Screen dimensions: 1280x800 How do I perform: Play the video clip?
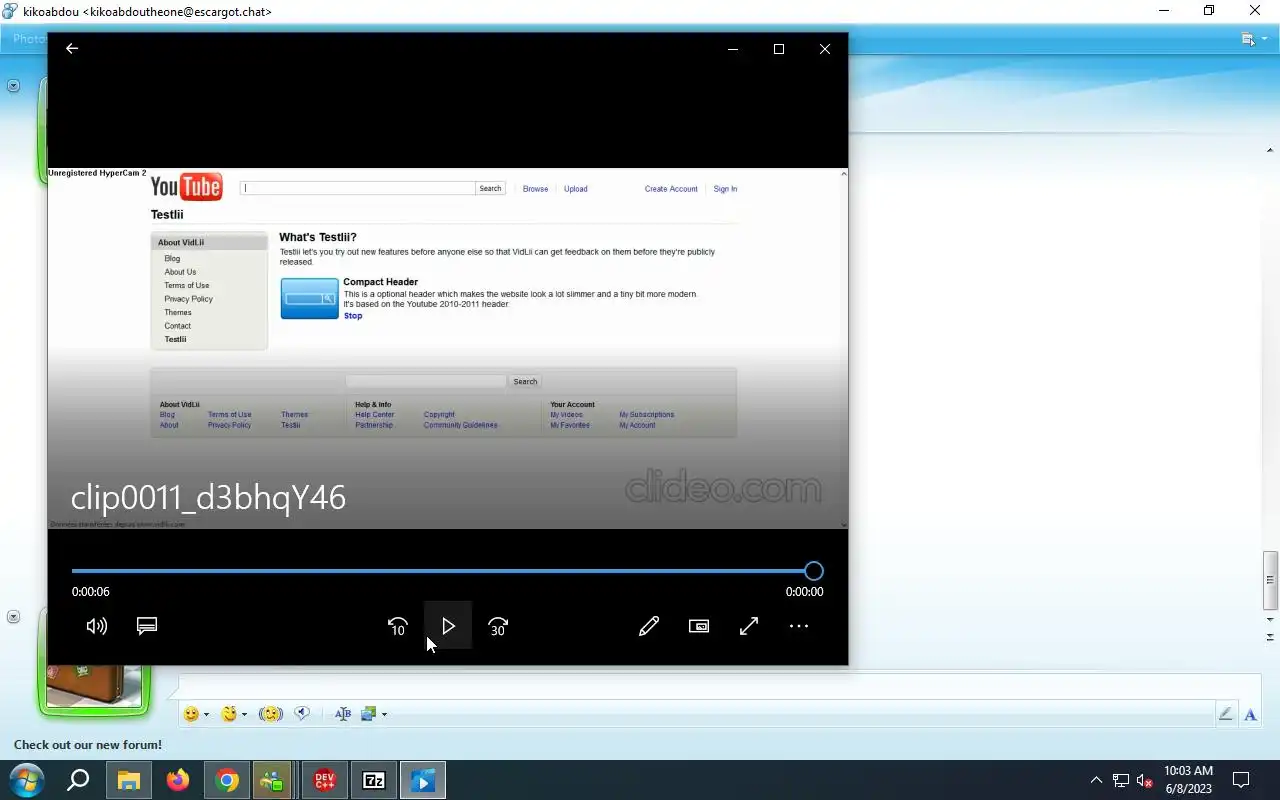click(x=448, y=626)
